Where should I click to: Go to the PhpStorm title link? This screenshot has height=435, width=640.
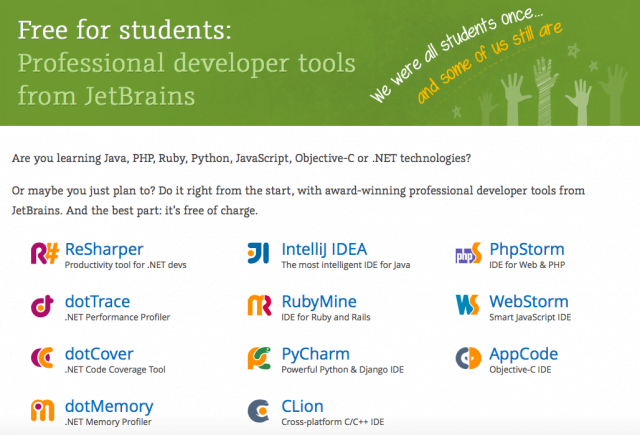(527, 248)
